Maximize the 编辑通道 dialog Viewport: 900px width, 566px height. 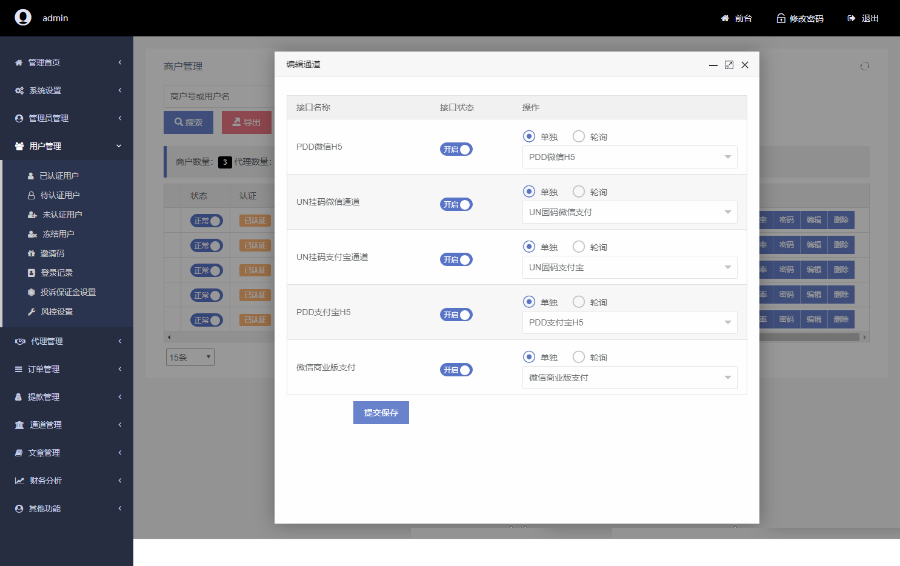click(729, 65)
